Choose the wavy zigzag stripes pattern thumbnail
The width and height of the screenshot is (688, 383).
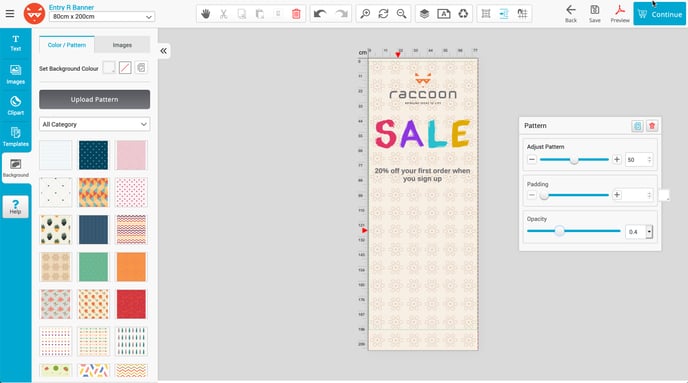[x=131, y=229]
